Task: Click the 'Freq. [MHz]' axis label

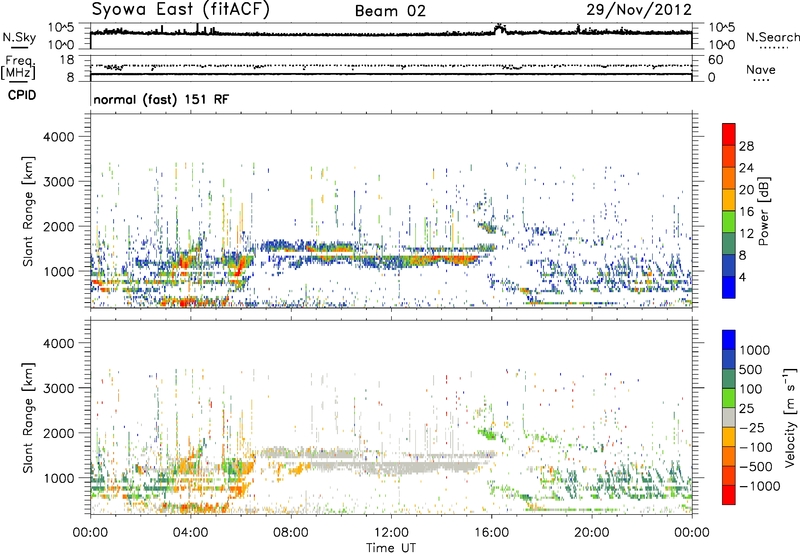Action: coord(18,68)
